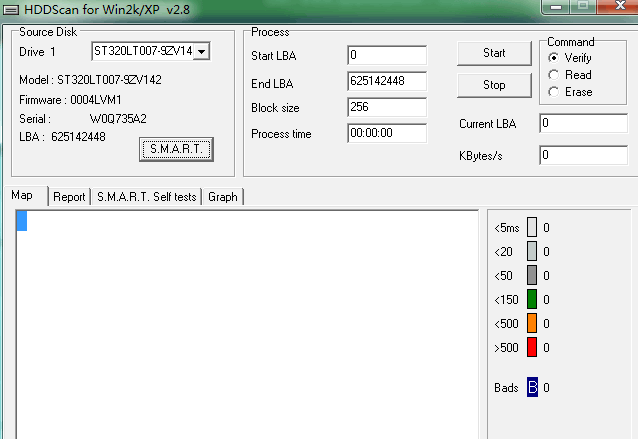Click the Model ST320LT007-9ZV142 text
The height and width of the screenshot is (439, 638).
pyautogui.click(x=90, y=80)
